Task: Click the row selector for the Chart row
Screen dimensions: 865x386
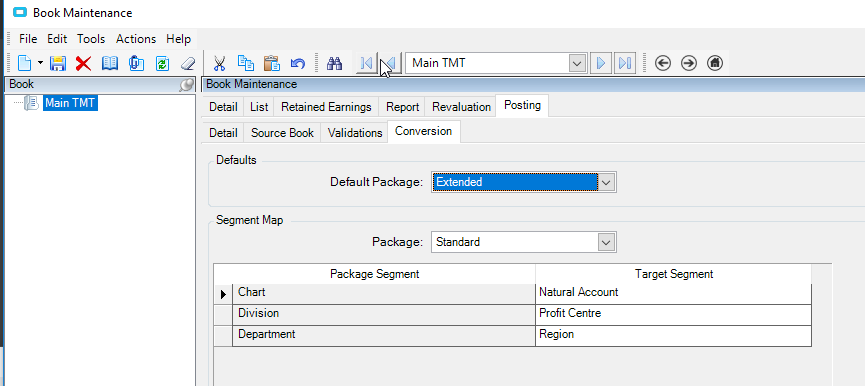Action: click(x=223, y=294)
